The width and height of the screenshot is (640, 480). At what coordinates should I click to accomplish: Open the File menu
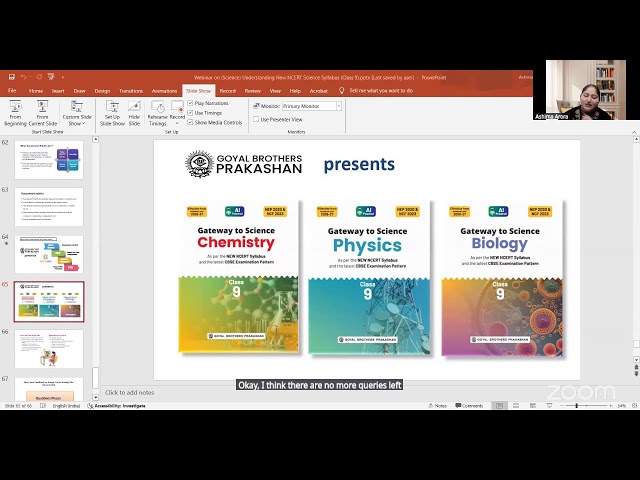point(12,91)
